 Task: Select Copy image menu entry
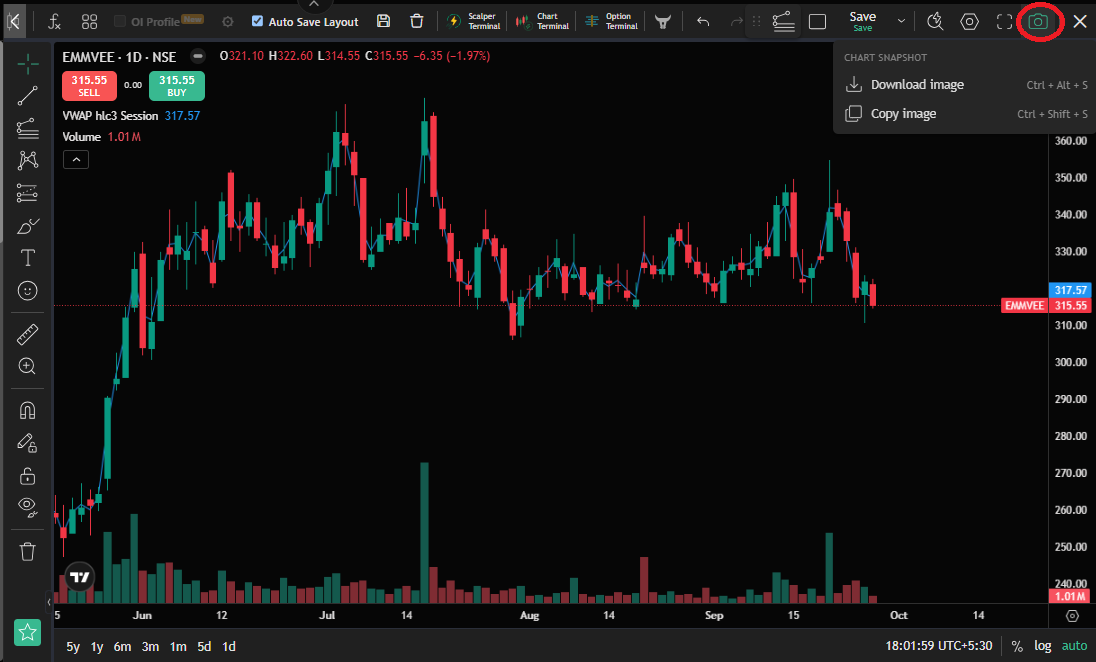(x=965, y=114)
